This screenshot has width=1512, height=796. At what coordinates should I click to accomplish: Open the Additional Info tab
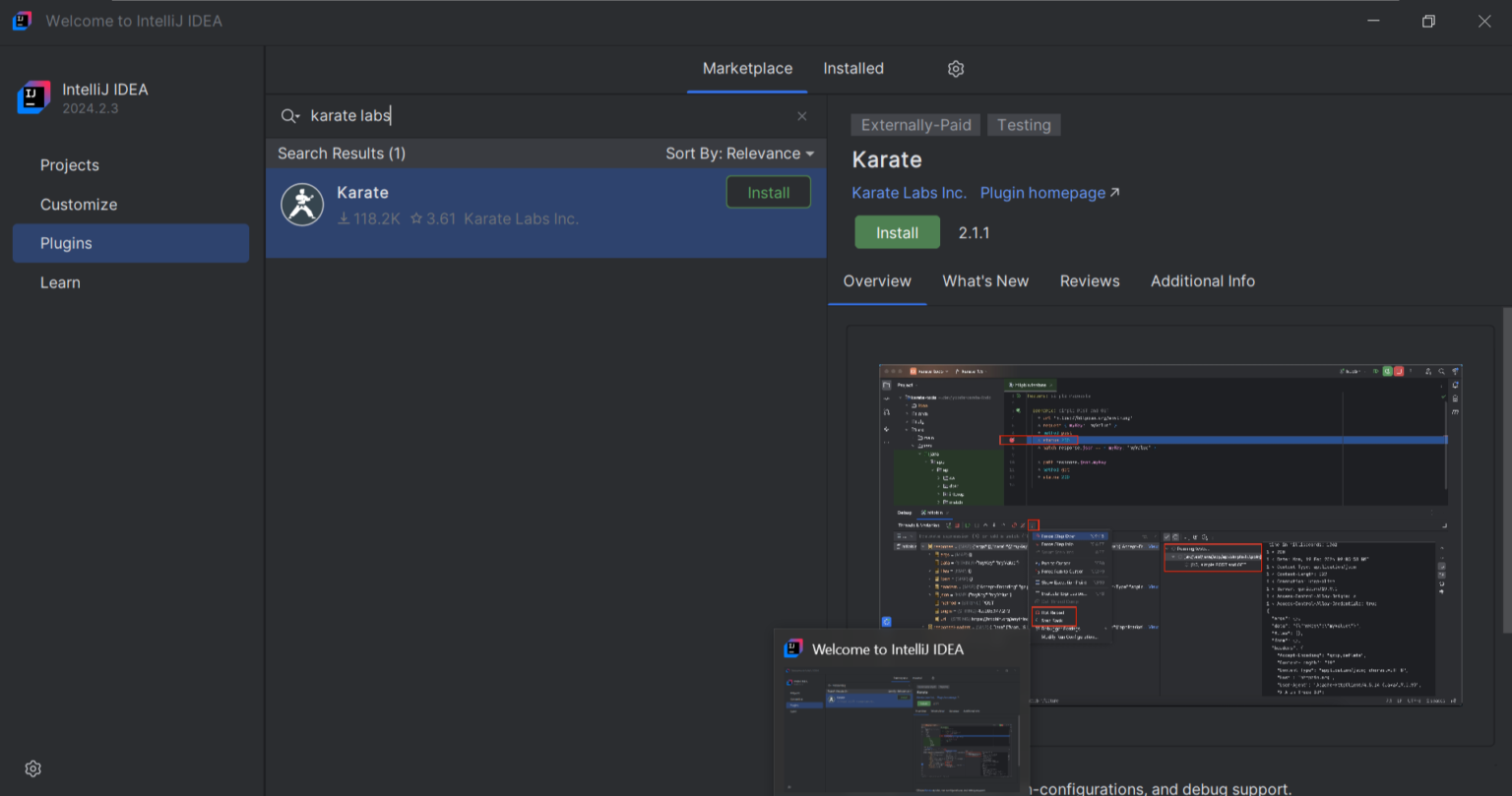click(1202, 281)
